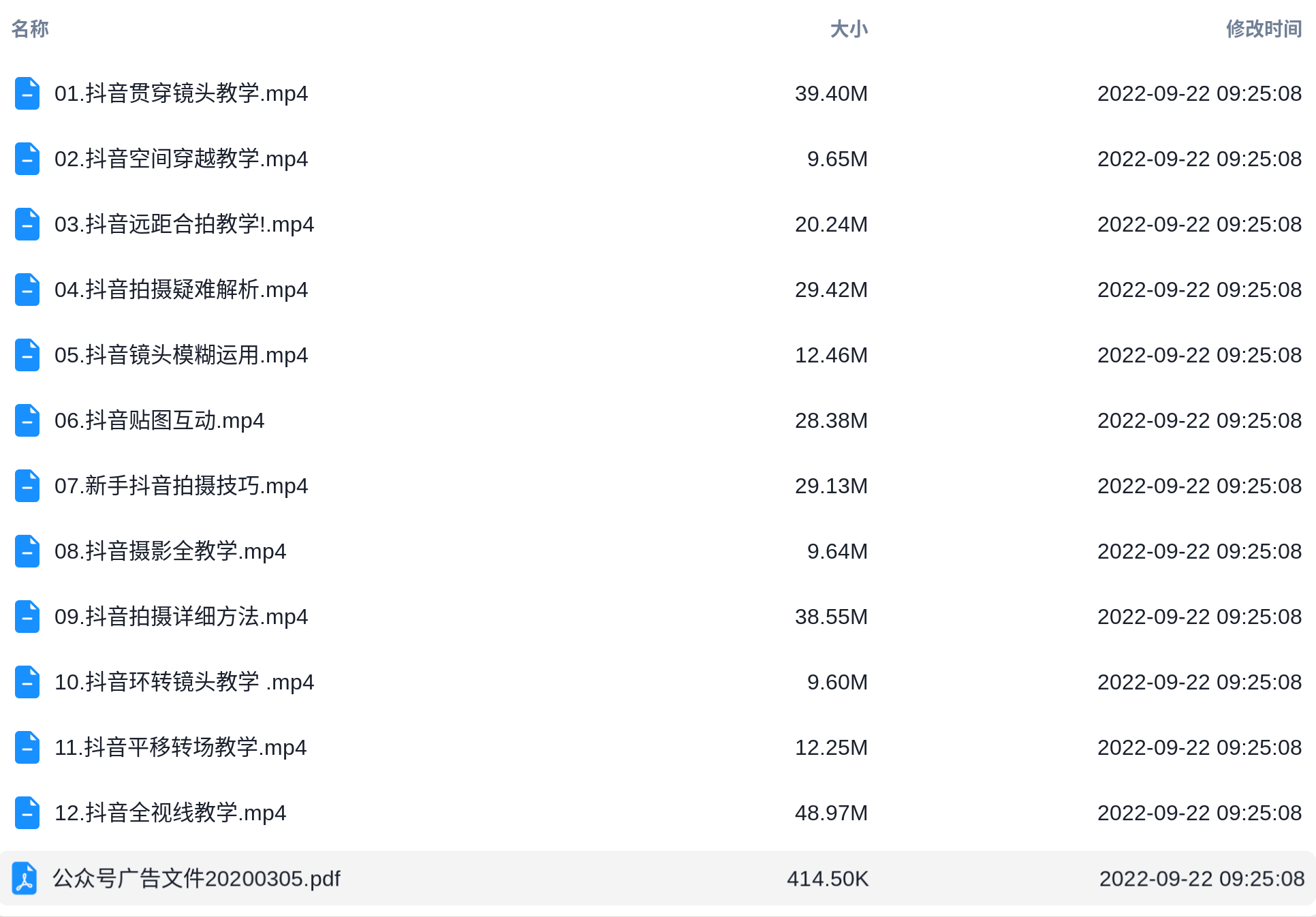Image resolution: width=1316 pixels, height=917 pixels.
Task: Open 公众号广告文件20200305.pdf file name
Action: point(196,878)
